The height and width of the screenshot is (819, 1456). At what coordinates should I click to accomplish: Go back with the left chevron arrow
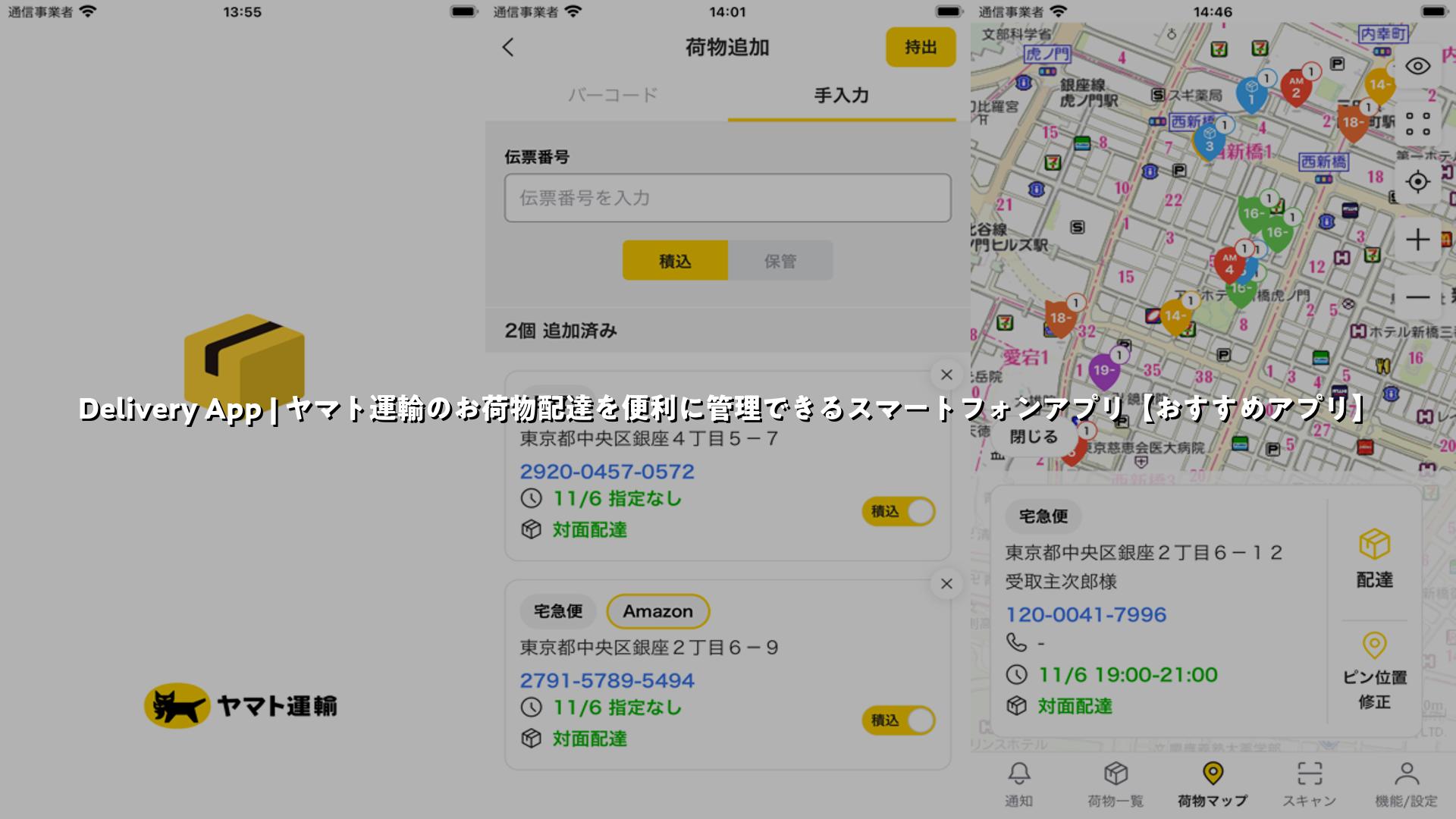coord(508,47)
